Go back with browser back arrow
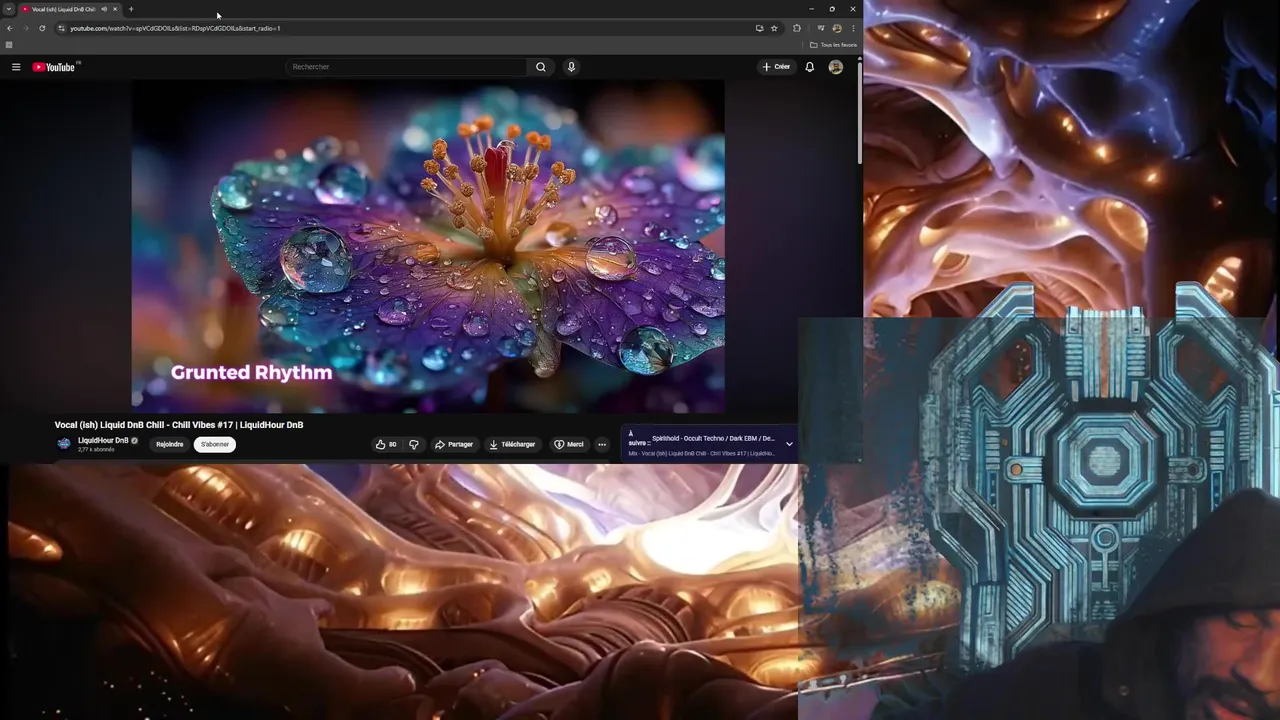Viewport: 1280px width, 720px height. click(x=10, y=28)
